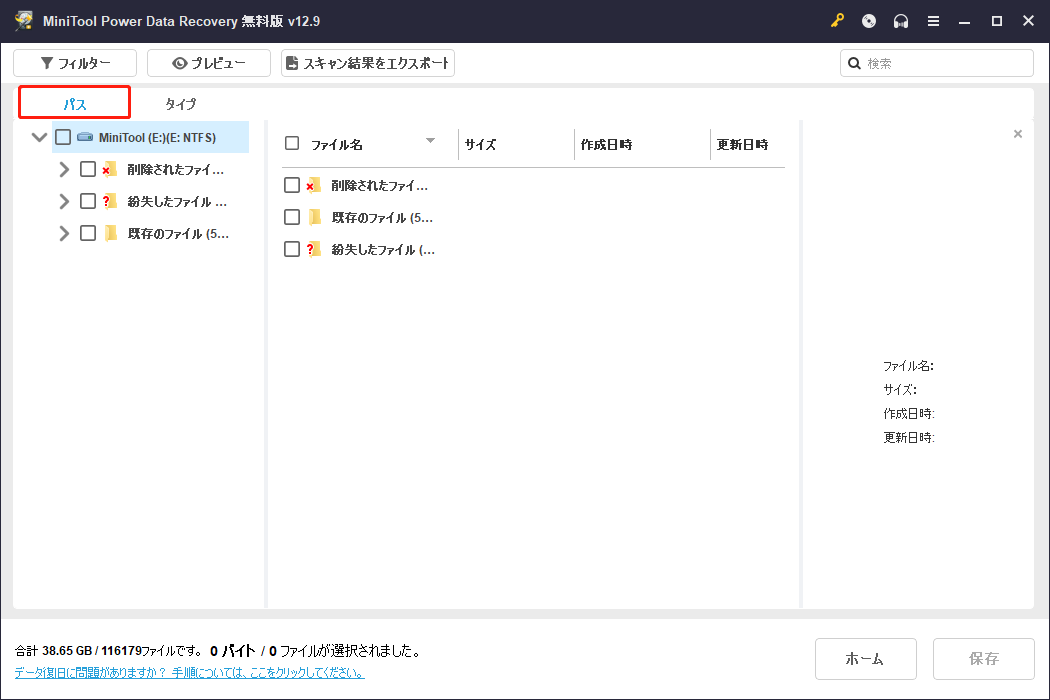Image resolution: width=1050 pixels, height=700 pixels.
Task: Switch to the パス tab
Action: pyautogui.click(x=74, y=103)
